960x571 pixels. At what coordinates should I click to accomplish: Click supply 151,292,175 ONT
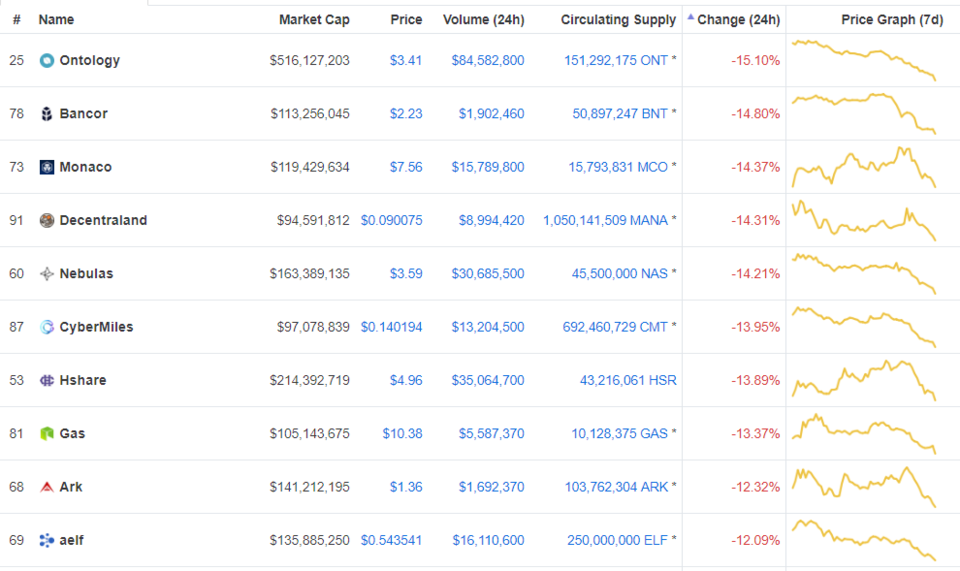[616, 61]
